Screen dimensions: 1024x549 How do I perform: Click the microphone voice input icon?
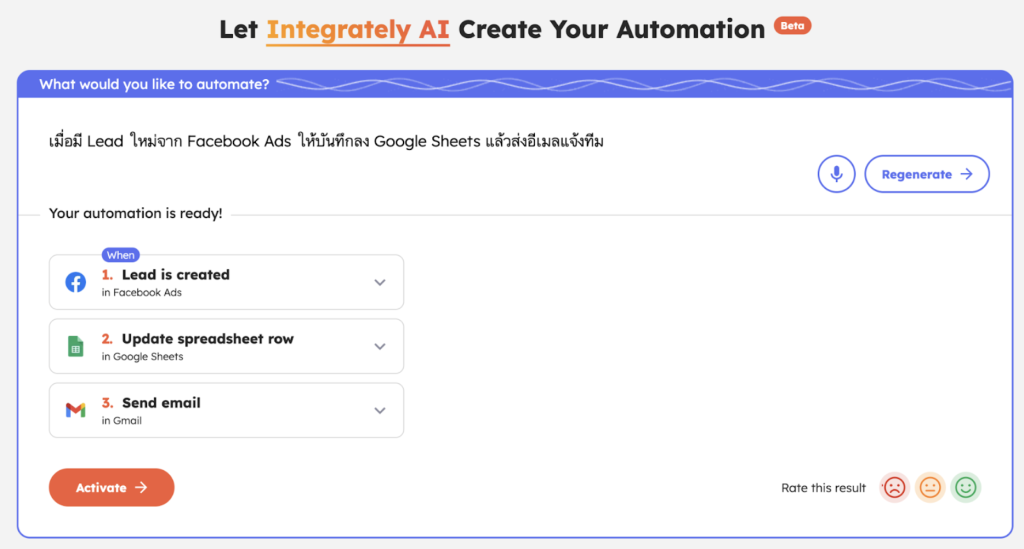836,174
